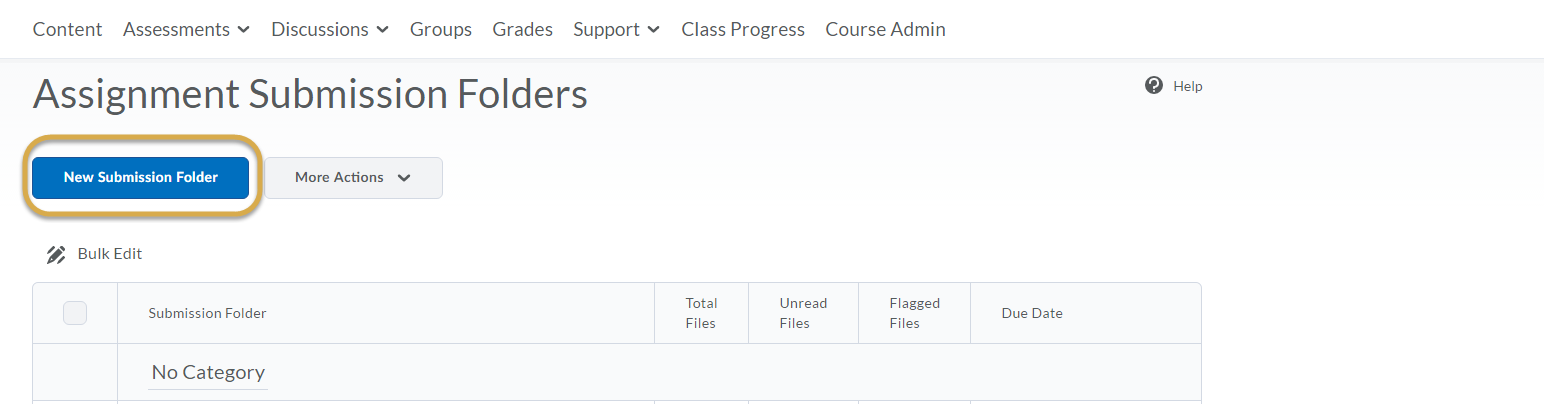Screen dimensions: 1544x404
Task: Open the Discussions menu
Action: [x=330, y=30]
